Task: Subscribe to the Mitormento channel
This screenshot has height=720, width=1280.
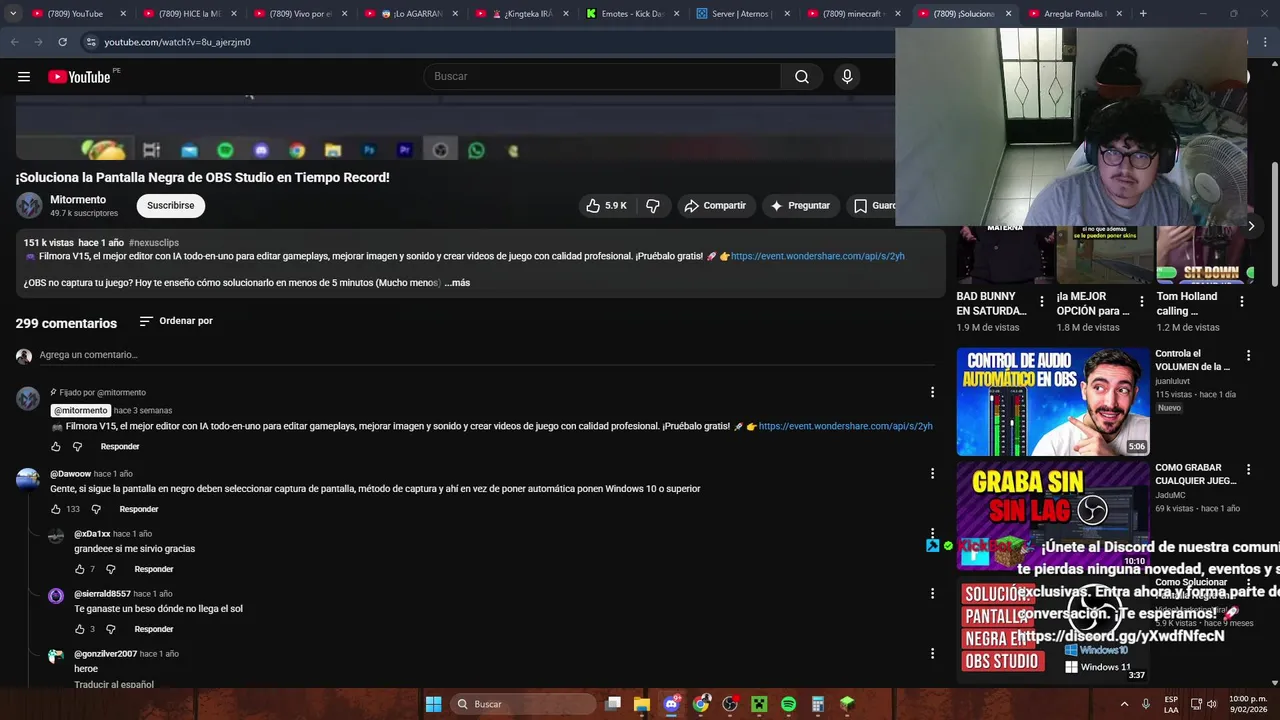Action: (x=171, y=206)
